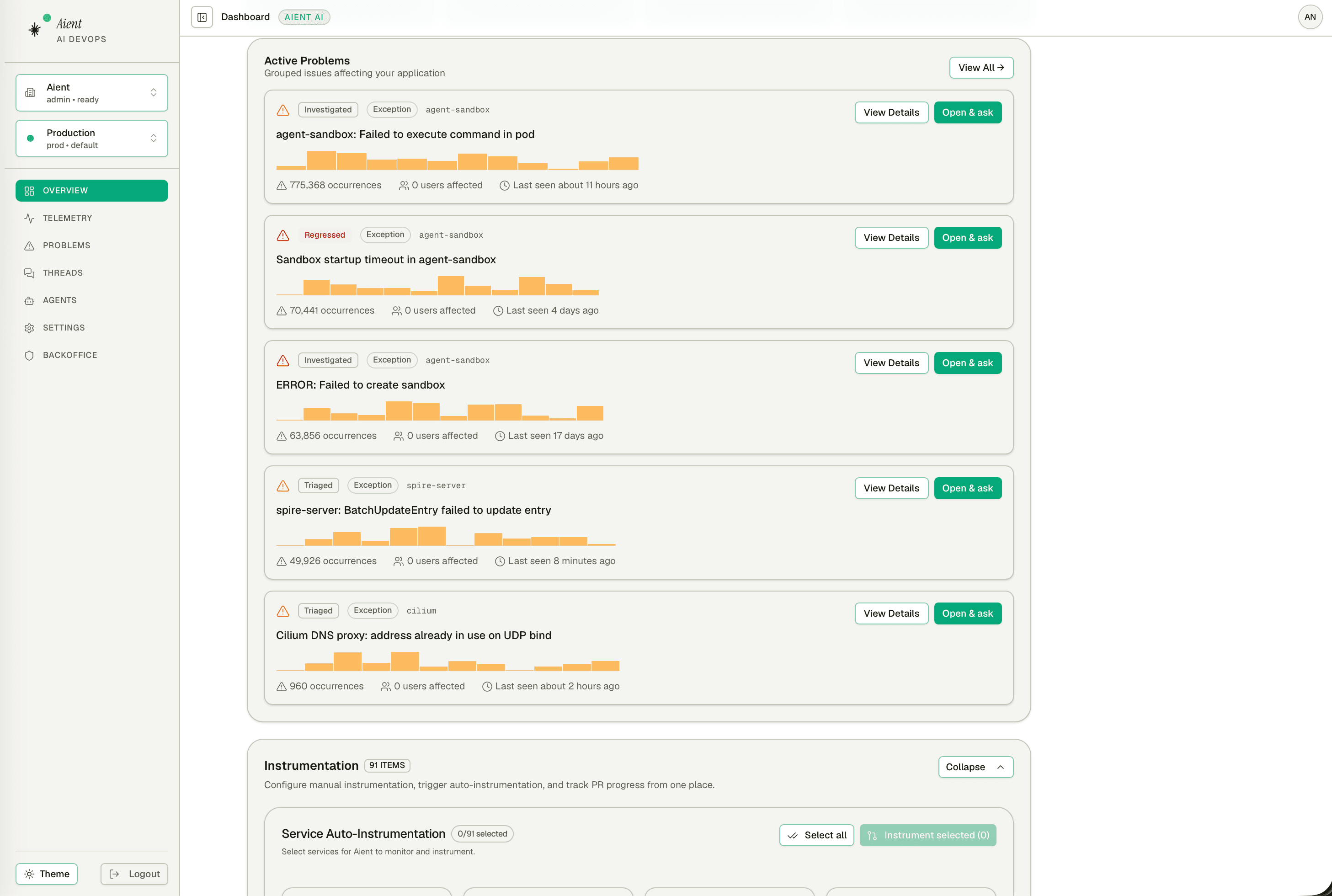Image resolution: width=1332 pixels, height=896 pixels.
Task: Click warning icon on BatchUpdateEntry problem
Action: [283, 485]
